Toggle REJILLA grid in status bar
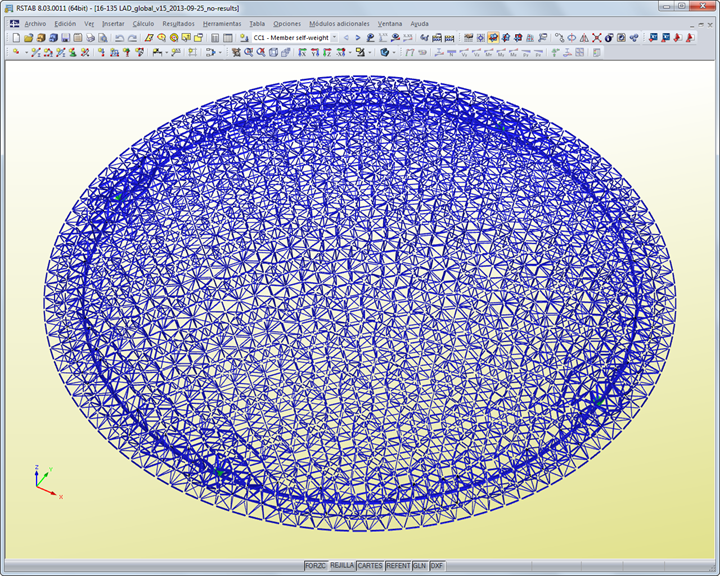Image resolution: width=720 pixels, height=576 pixels. 342,565
